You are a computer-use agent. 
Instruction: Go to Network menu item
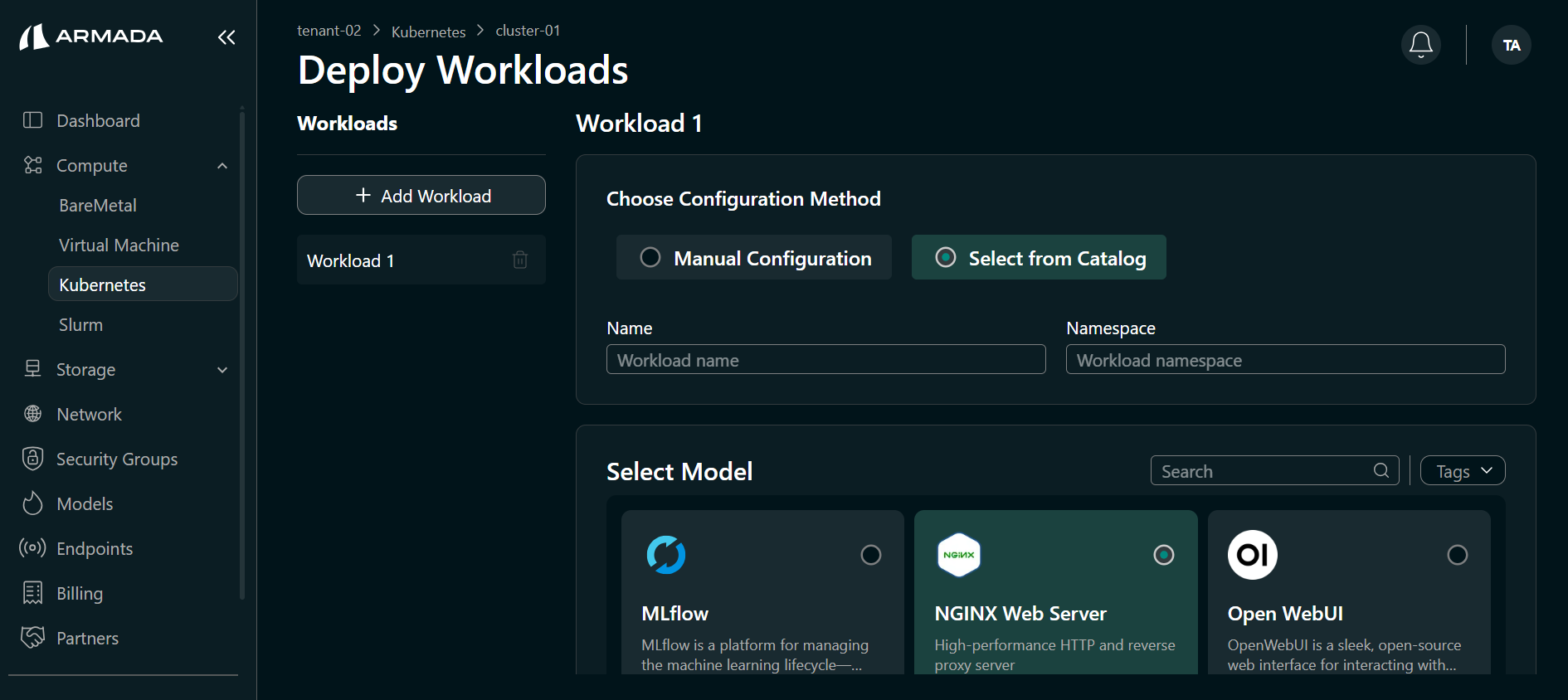pyautogui.click(x=89, y=414)
